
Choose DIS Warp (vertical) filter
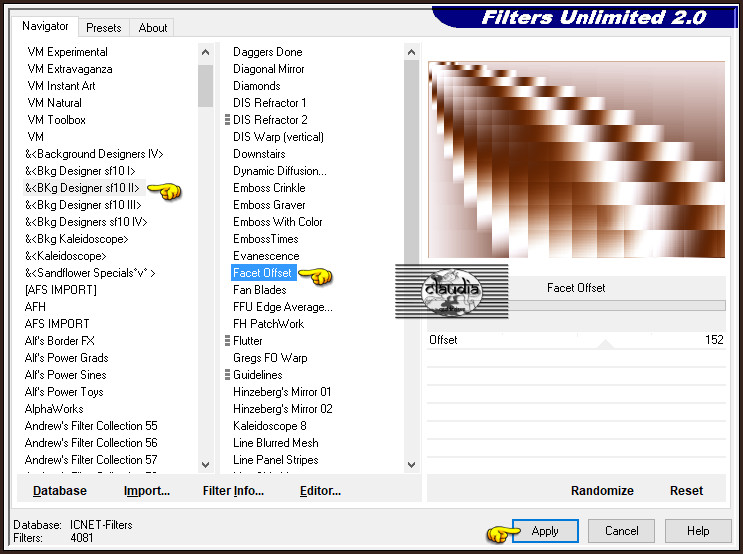[x=279, y=137]
